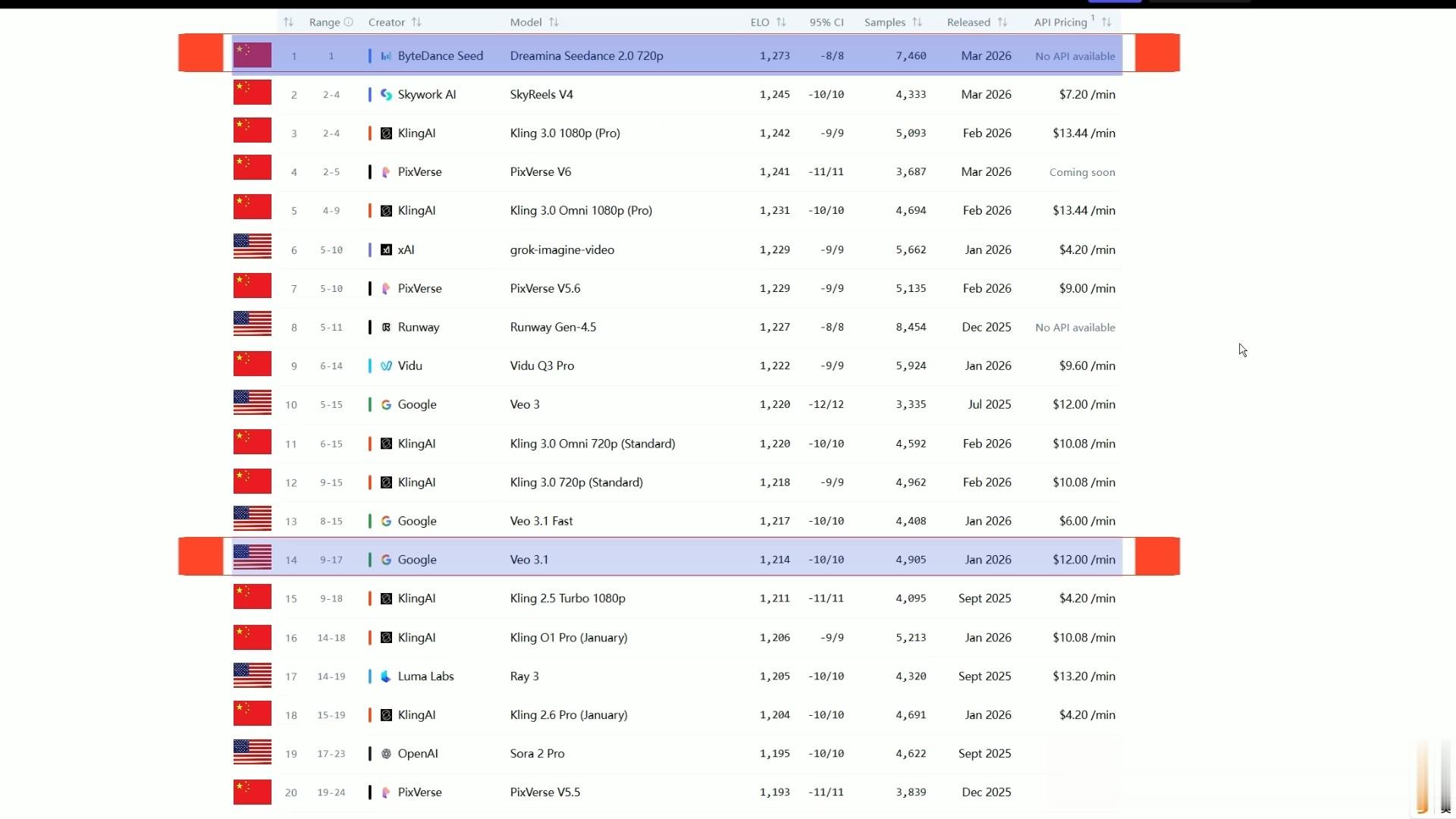Click the Runway Gen-4.5 model name

(x=553, y=328)
